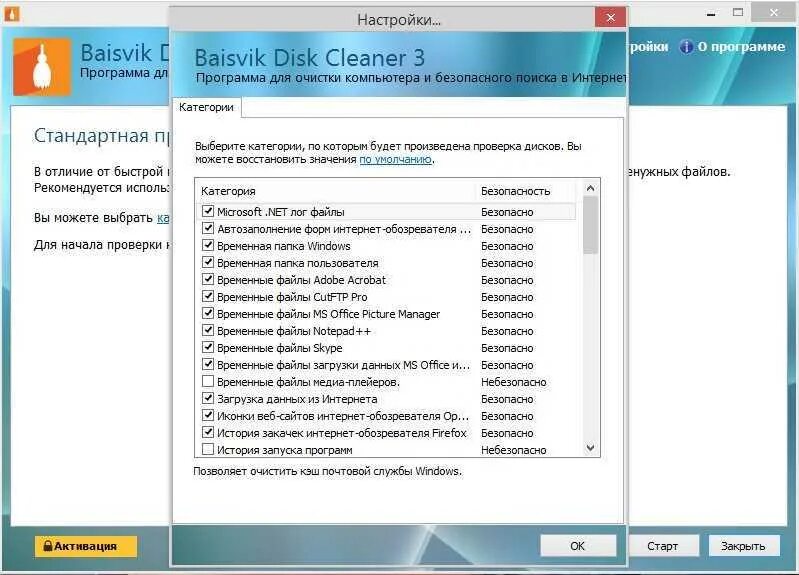Confirm settings with OK button

point(578,546)
